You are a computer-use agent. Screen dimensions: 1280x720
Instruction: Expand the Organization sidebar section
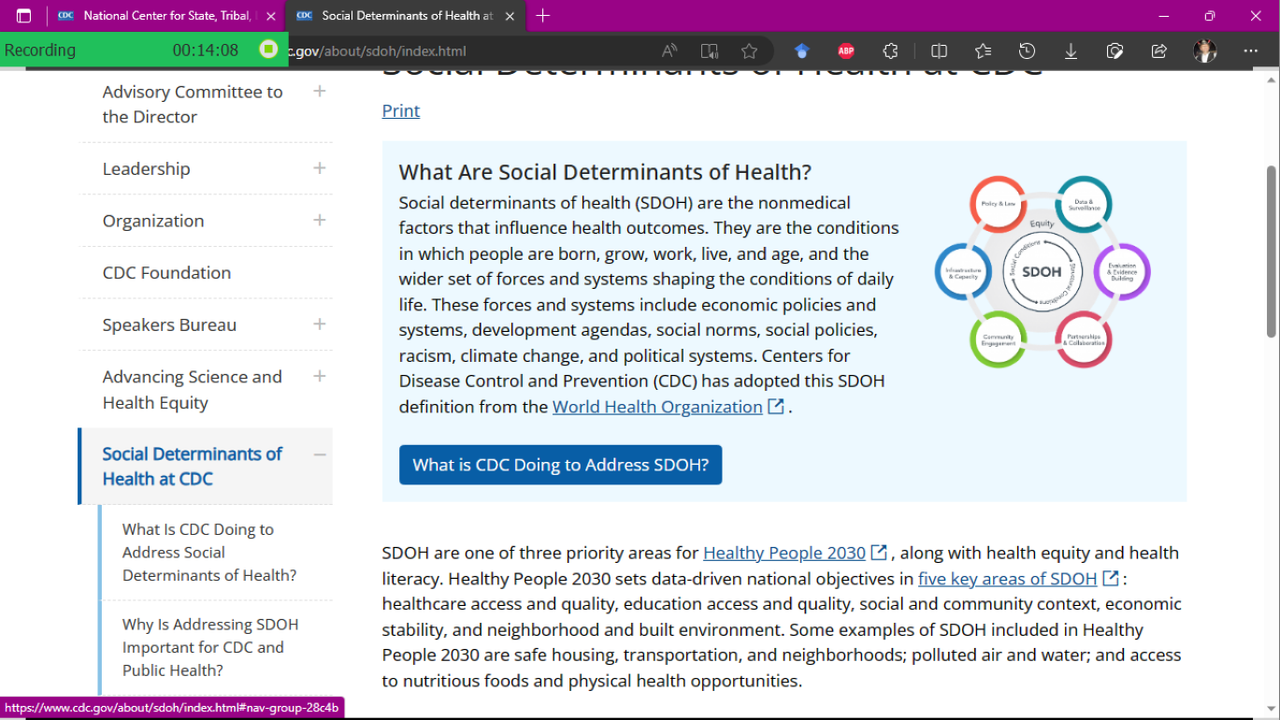pyautogui.click(x=319, y=220)
